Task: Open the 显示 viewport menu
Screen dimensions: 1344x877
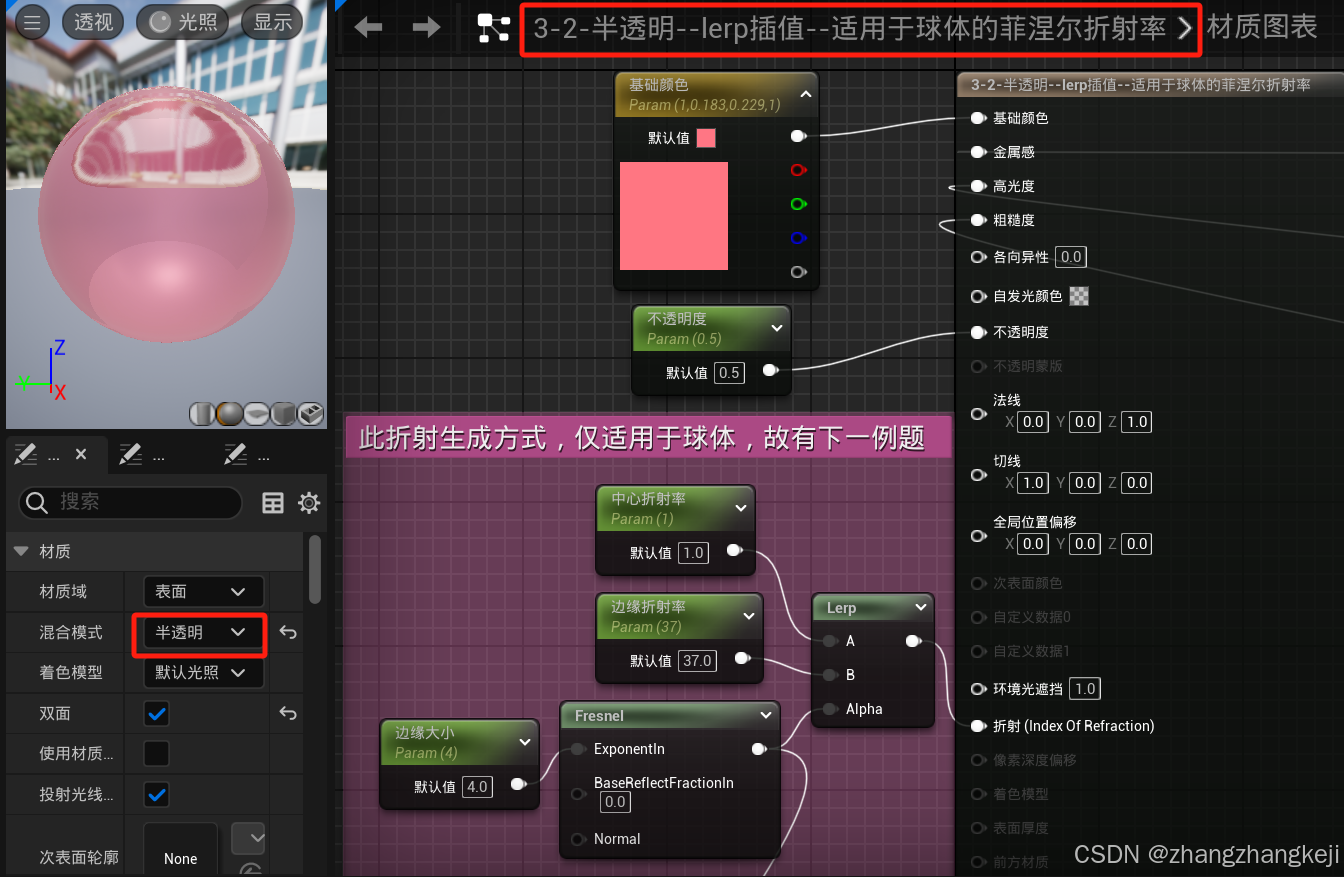Action: pos(271,21)
